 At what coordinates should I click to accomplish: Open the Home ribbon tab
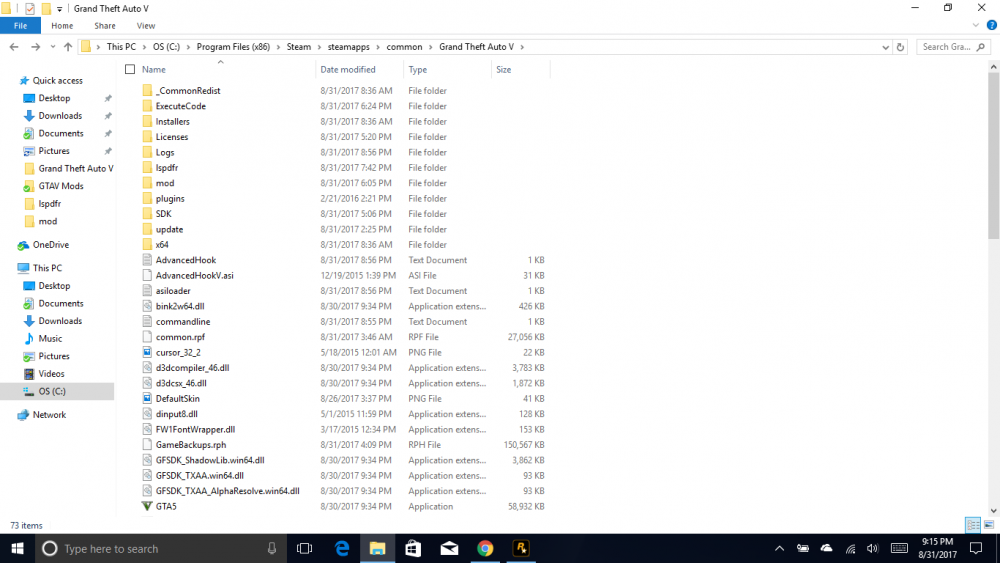pos(62,26)
